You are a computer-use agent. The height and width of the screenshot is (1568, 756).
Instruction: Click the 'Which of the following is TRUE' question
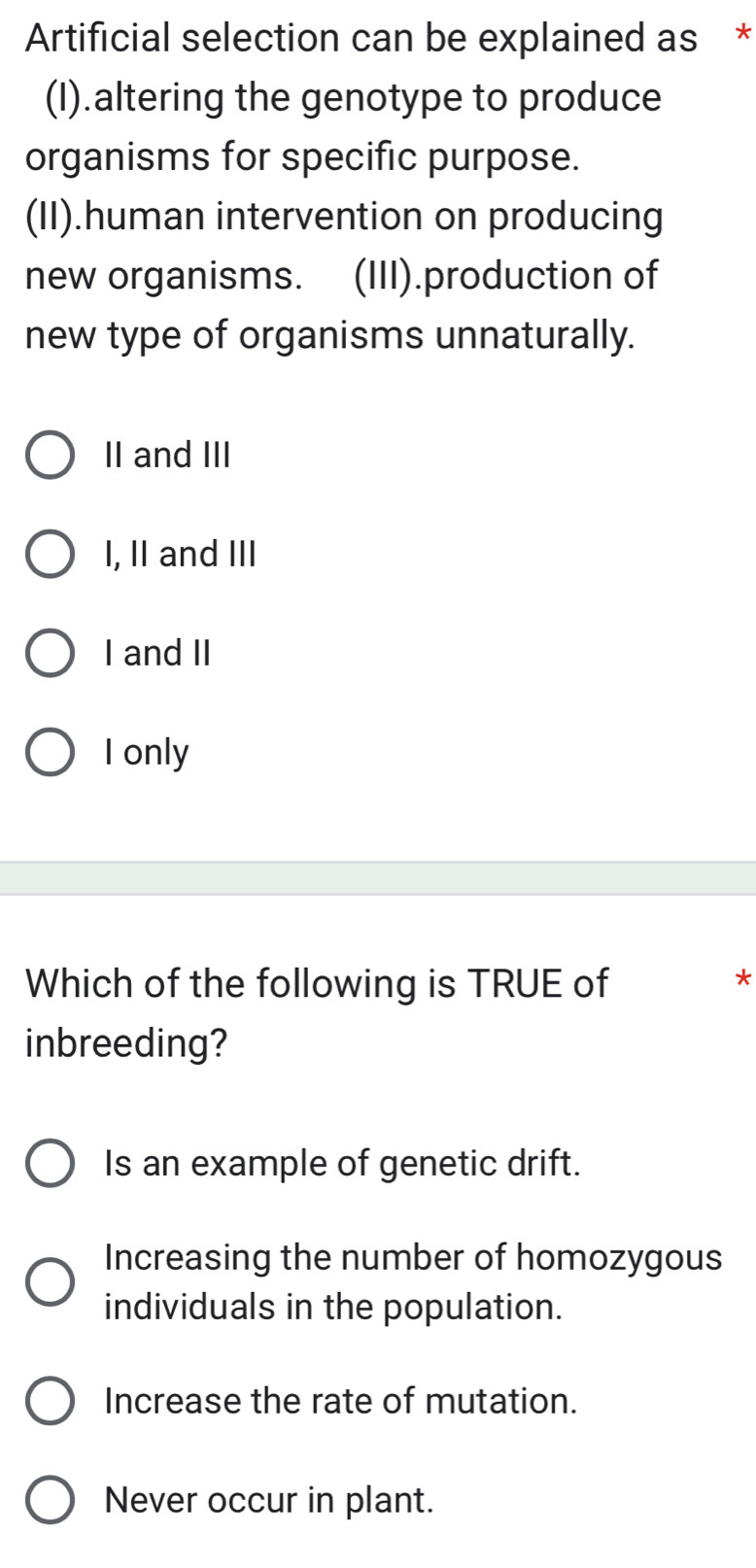tap(317, 984)
